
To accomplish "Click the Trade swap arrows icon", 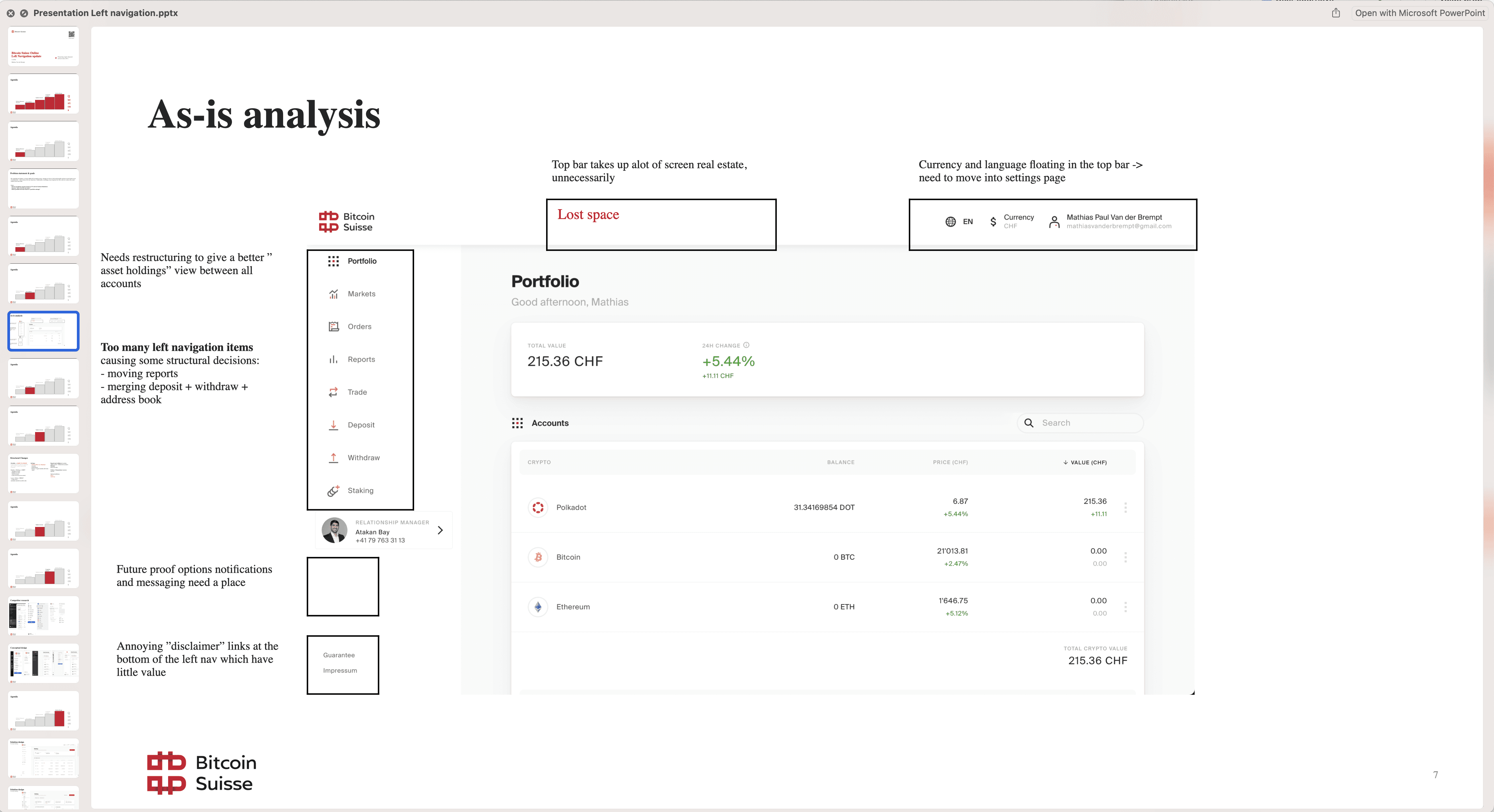I will click(x=334, y=393).
